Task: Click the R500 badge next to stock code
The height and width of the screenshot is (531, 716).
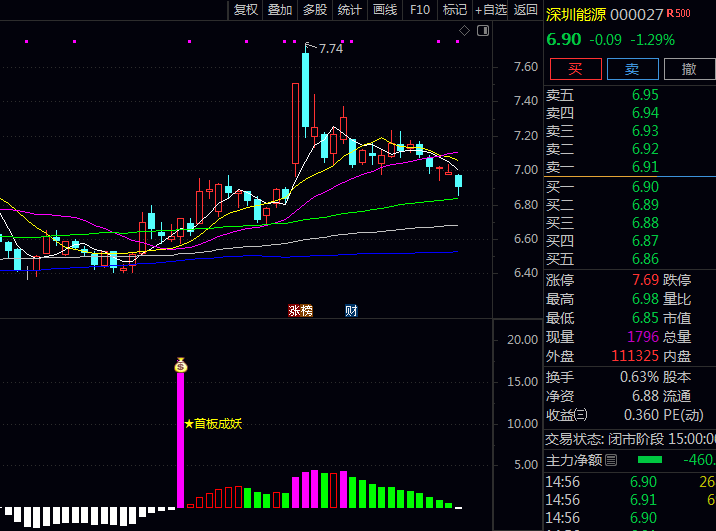Action: (x=679, y=14)
